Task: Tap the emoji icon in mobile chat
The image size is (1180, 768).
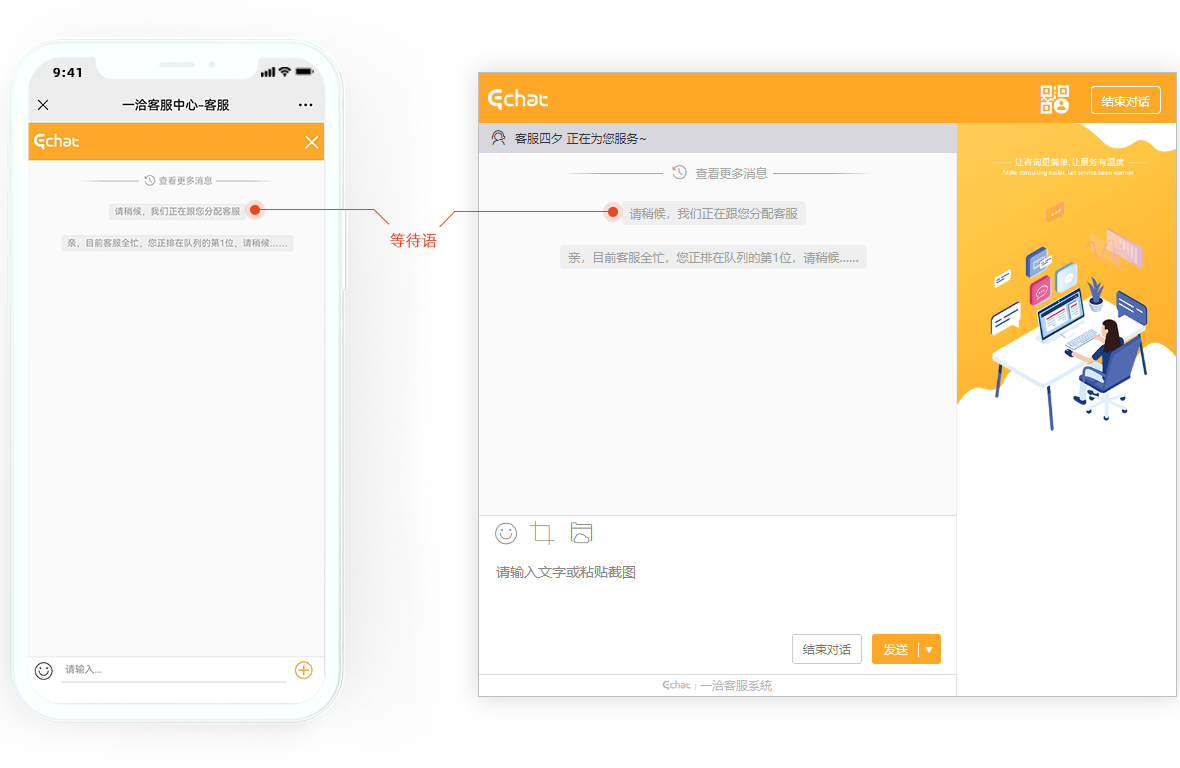Action: click(43, 671)
